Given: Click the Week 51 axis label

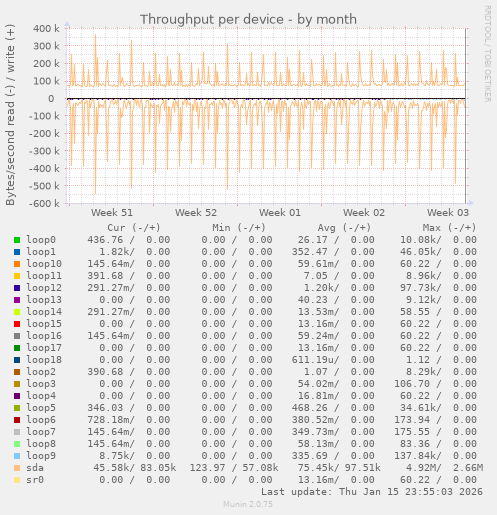Looking at the screenshot, I should pos(112,213).
